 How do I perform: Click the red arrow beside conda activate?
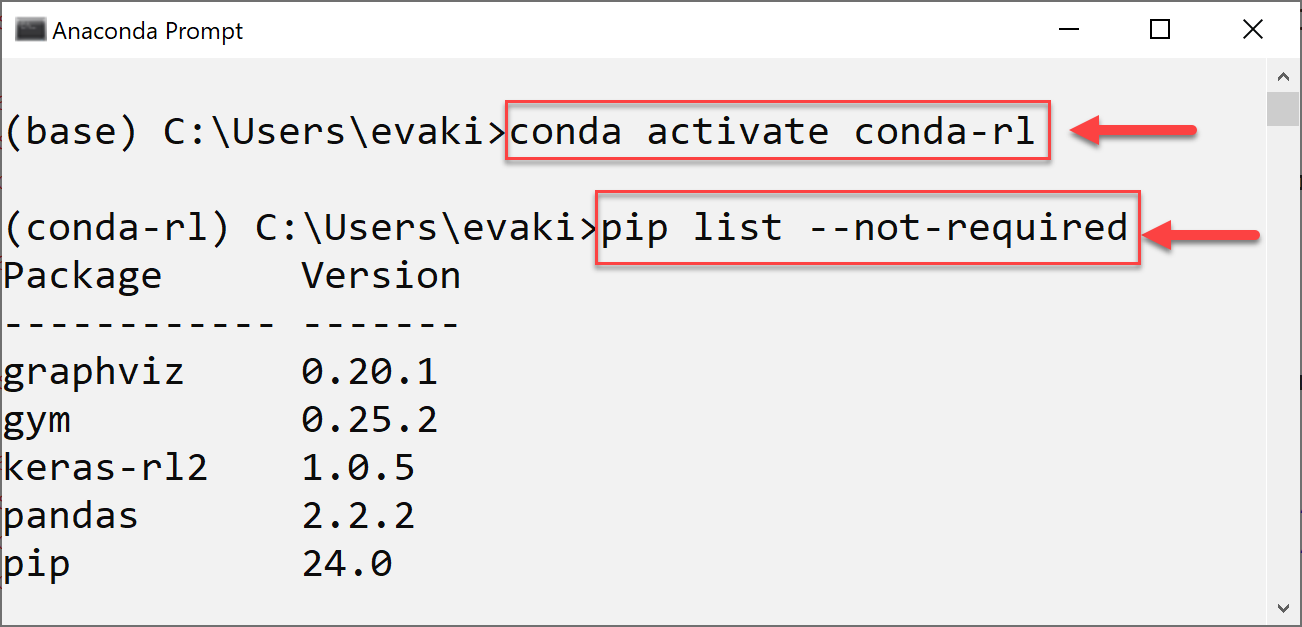(x=1133, y=130)
